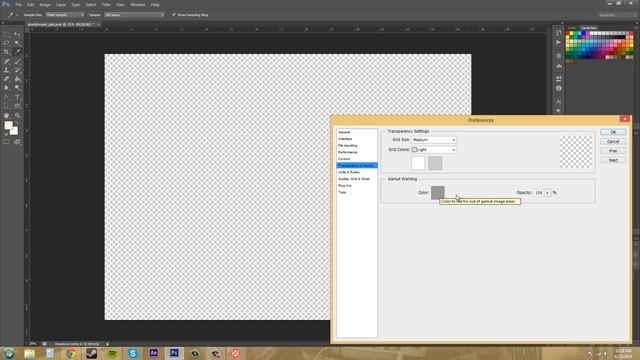This screenshot has width=640, height=360.
Task: Open the Opacity arrow in Gamut Warning
Action: (547, 193)
